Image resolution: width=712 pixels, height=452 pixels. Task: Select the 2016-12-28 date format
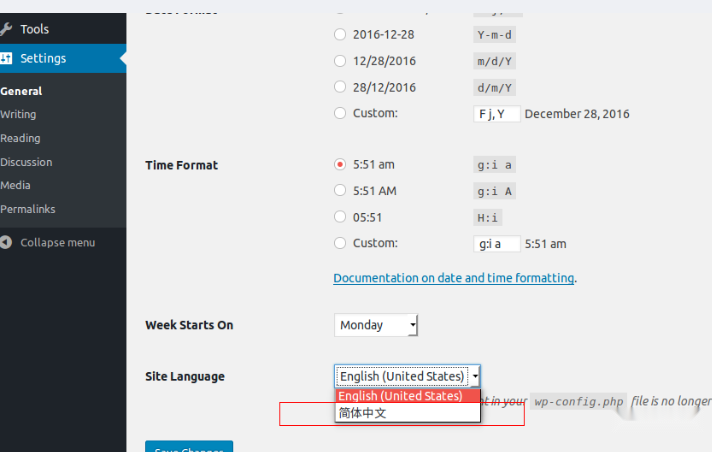340,35
